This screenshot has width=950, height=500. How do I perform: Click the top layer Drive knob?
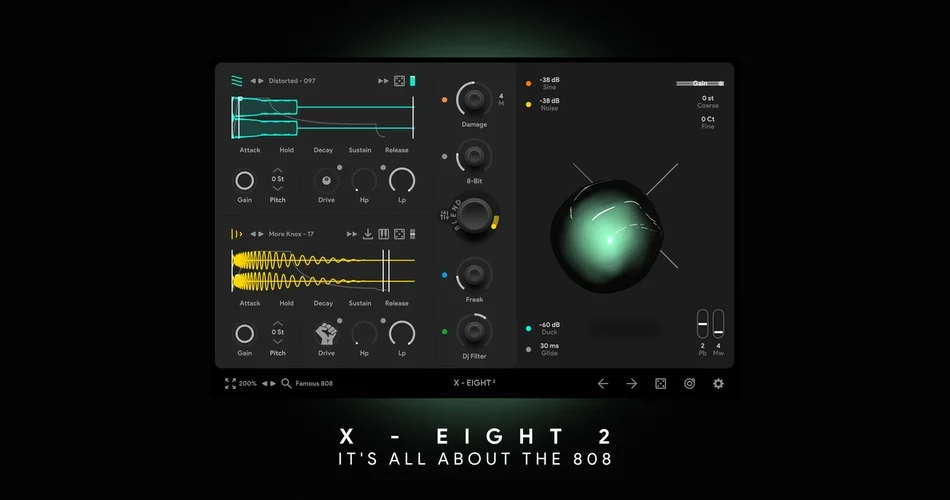click(x=327, y=181)
